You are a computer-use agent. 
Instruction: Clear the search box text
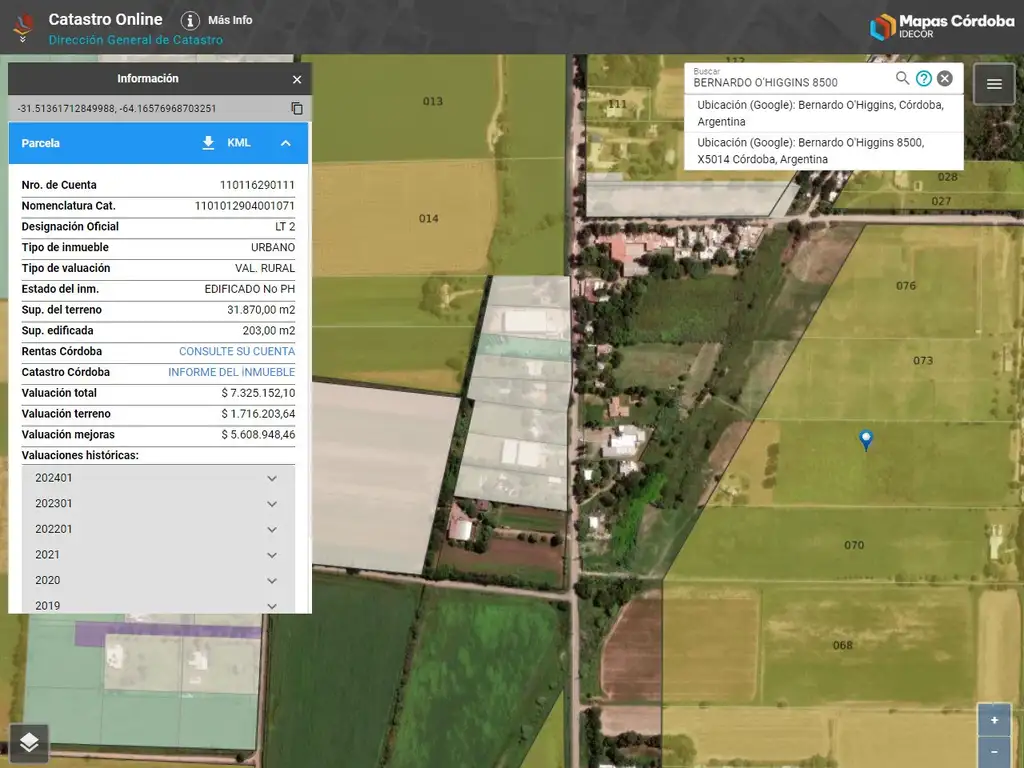point(945,78)
